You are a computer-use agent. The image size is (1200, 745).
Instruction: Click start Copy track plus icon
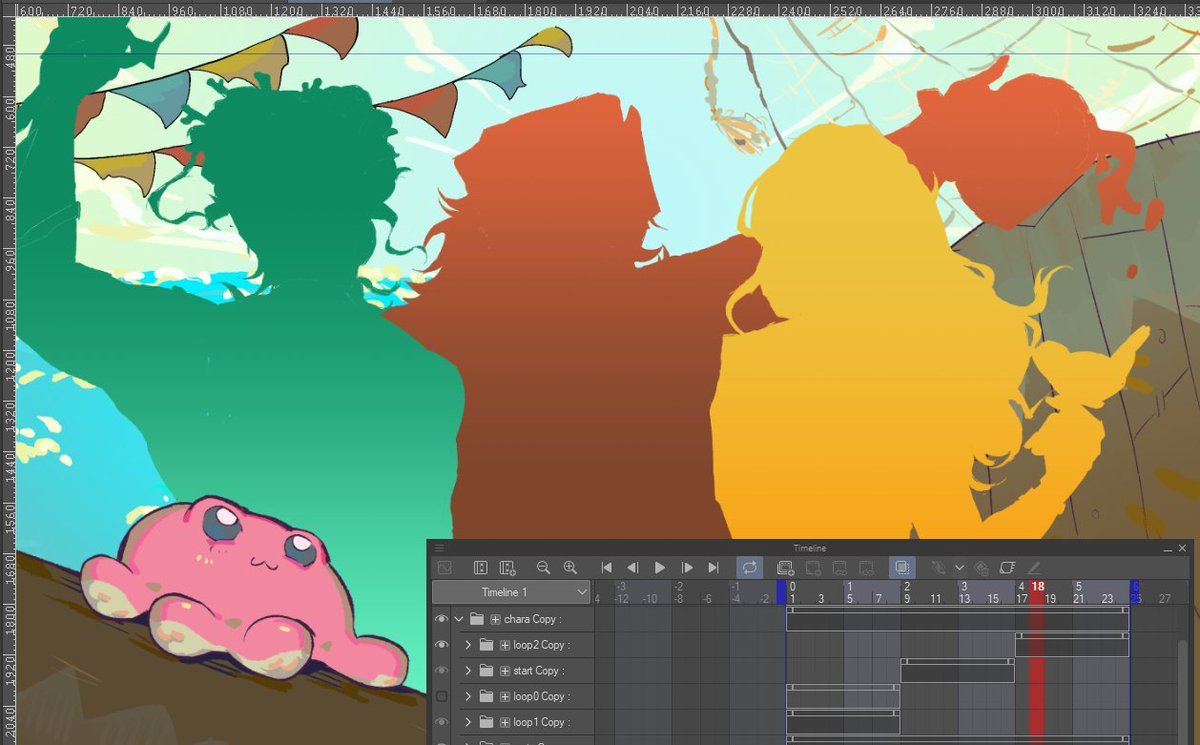coord(505,671)
